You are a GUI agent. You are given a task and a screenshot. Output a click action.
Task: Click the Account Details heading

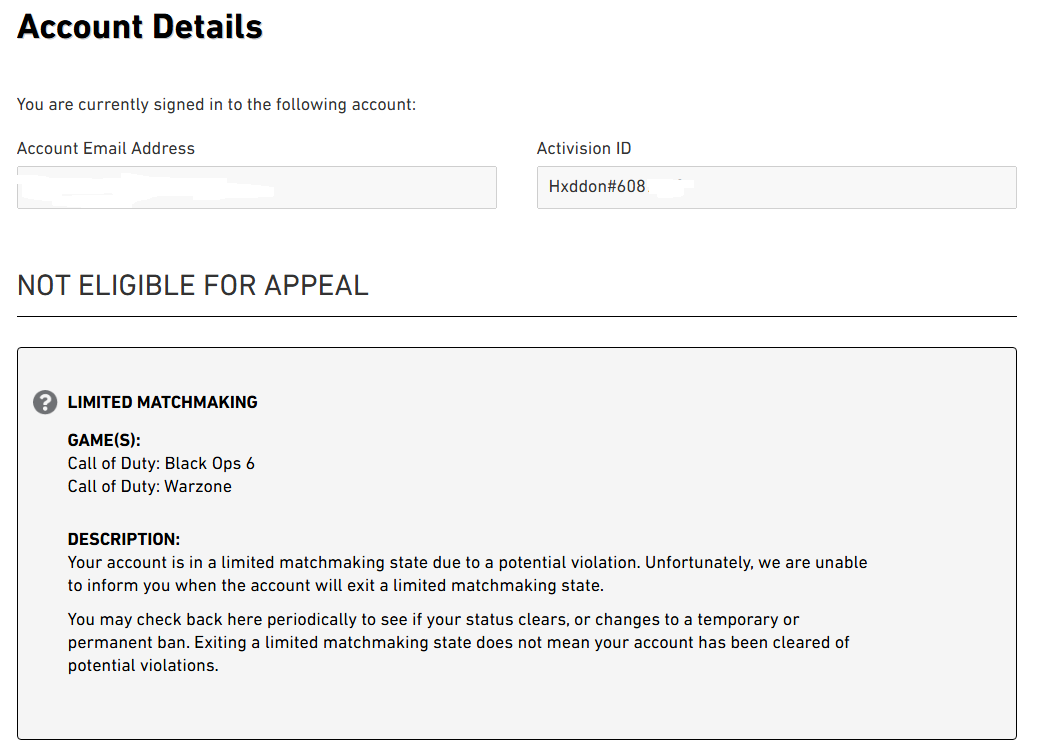point(140,27)
